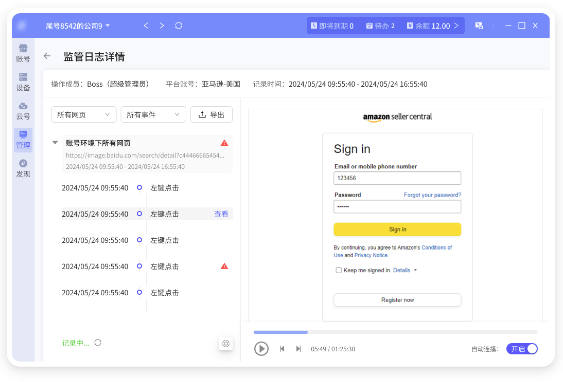This screenshot has height=382, width=563.
Task: Open settings with the gear icon below the event list
Action: tap(226, 344)
